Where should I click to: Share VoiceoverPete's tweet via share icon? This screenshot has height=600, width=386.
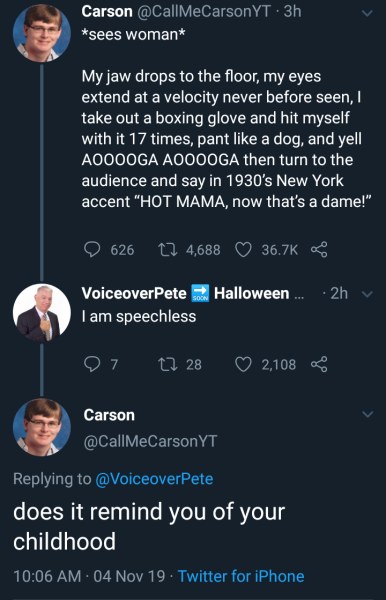click(x=319, y=364)
